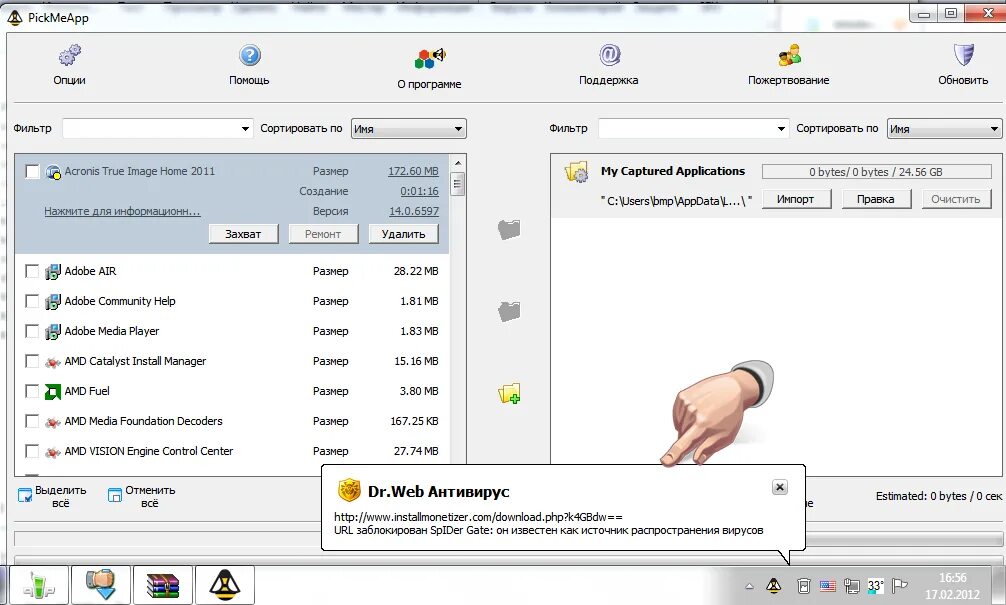1006x605 pixels.
Task: Click language flag tray icon
Action: pos(828,586)
